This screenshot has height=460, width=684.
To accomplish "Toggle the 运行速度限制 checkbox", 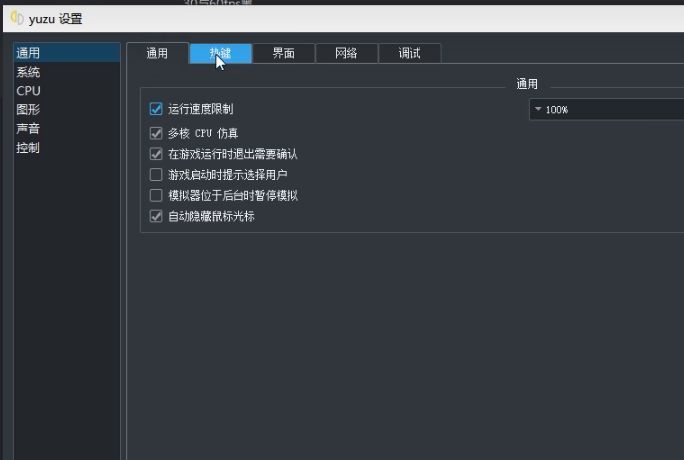I will (x=156, y=109).
